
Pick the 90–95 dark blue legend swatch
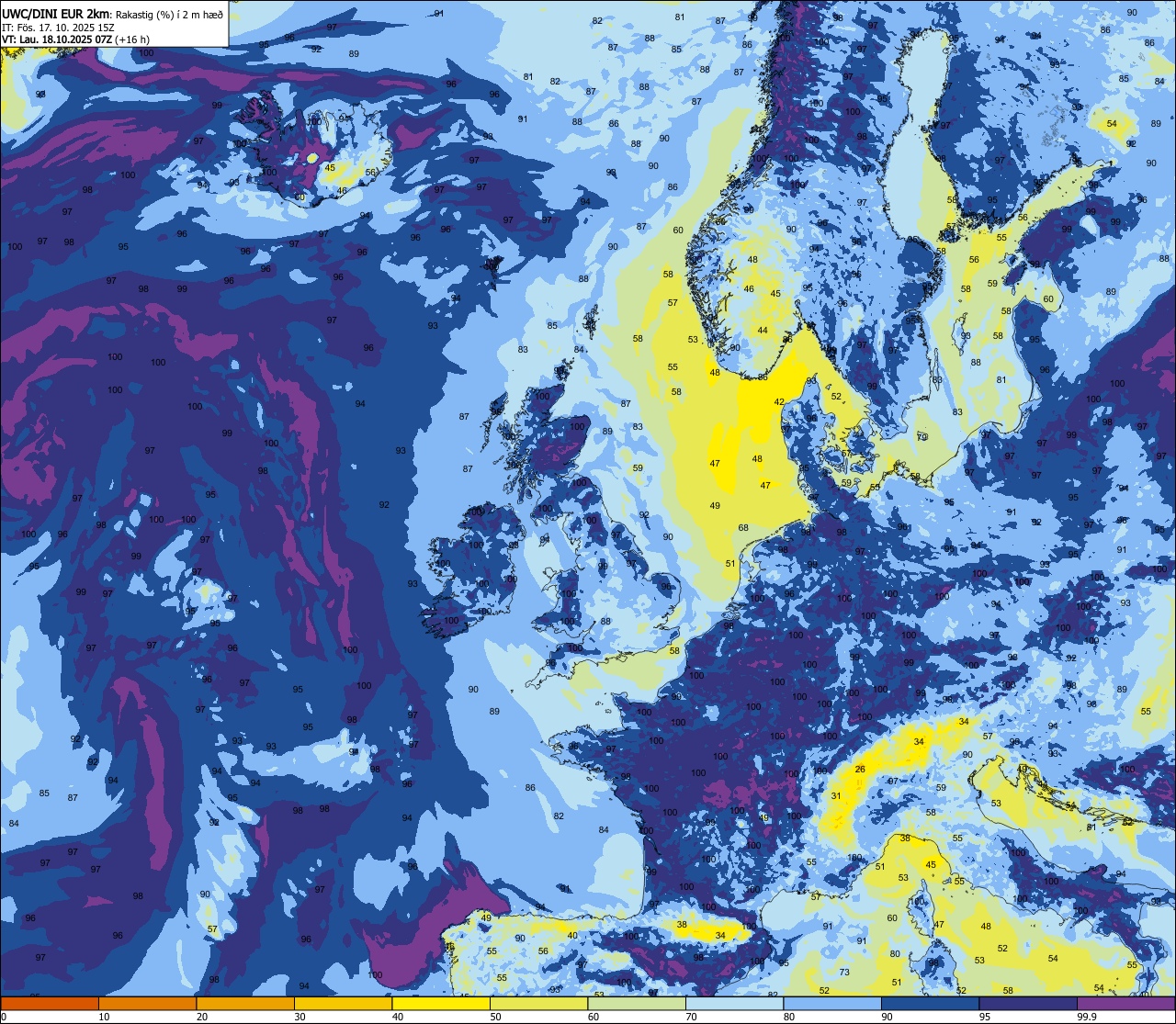931,1003
